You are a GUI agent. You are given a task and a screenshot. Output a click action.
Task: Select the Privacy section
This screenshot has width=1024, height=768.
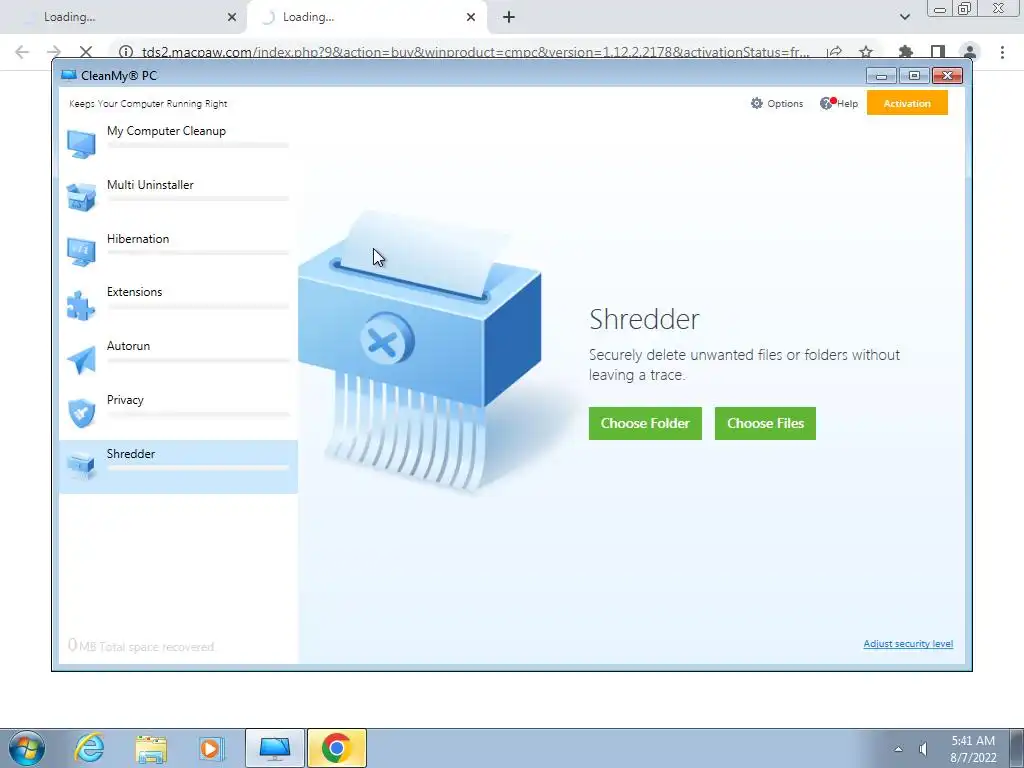coord(178,413)
